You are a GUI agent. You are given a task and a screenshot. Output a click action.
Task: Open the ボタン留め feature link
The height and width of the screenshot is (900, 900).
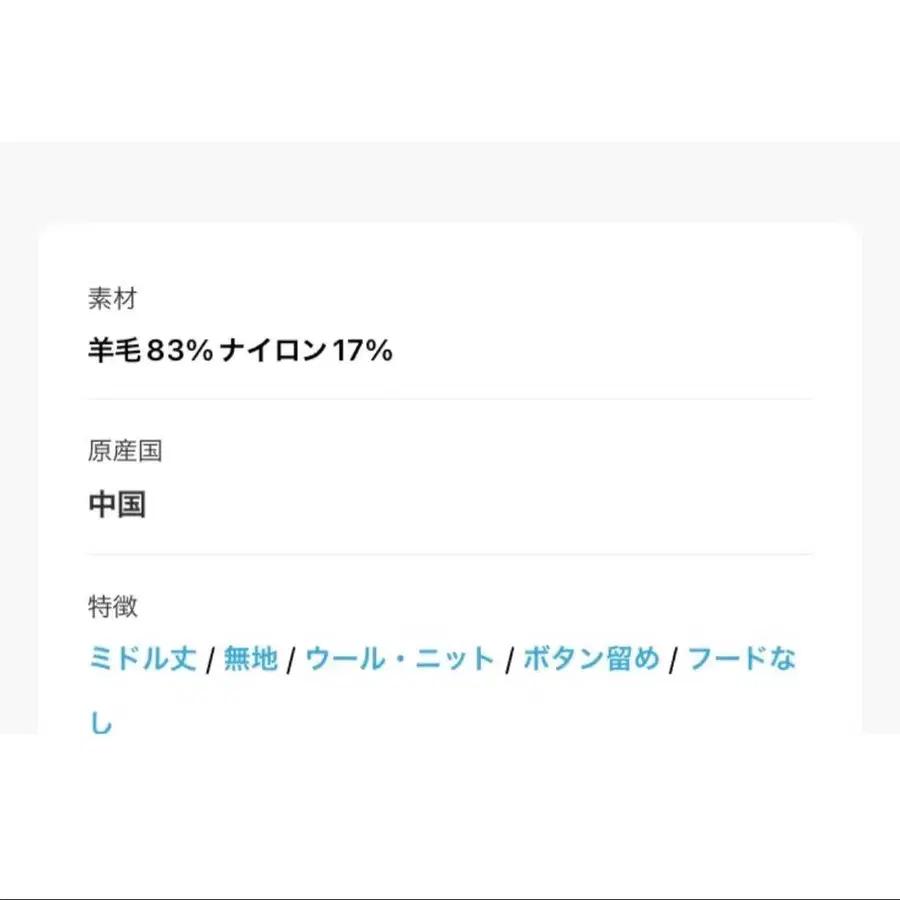coord(591,659)
